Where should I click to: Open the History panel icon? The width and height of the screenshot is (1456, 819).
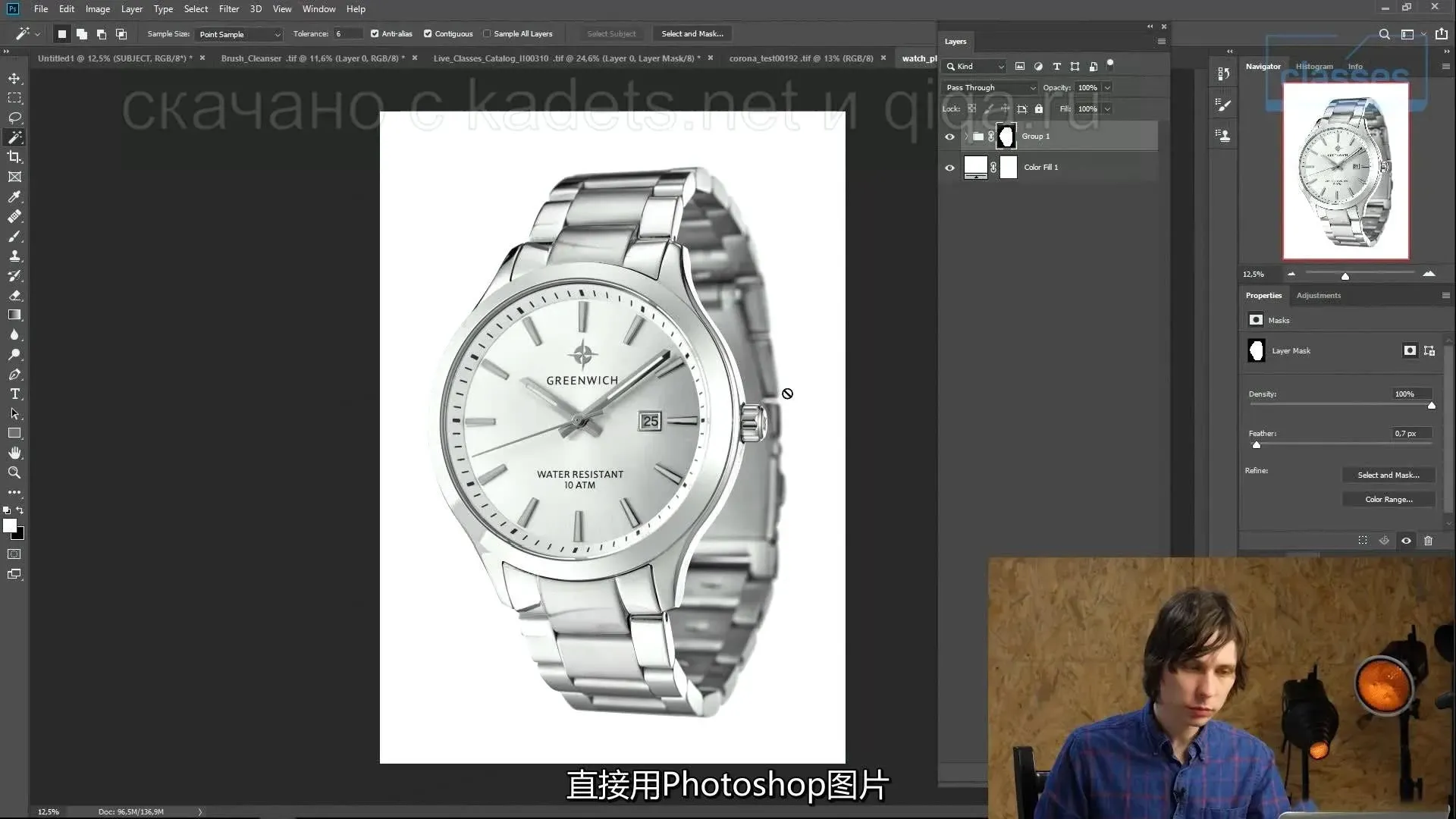(1223, 74)
